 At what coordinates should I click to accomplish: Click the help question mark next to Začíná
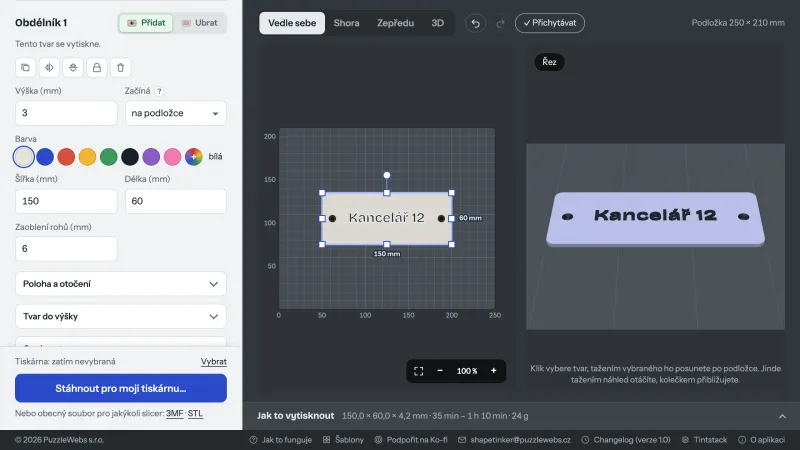159,91
